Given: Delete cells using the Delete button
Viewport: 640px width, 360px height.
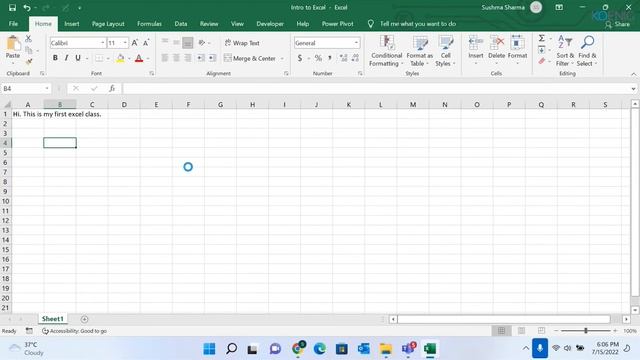Looking at the screenshot, I should (x=496, y=51).
